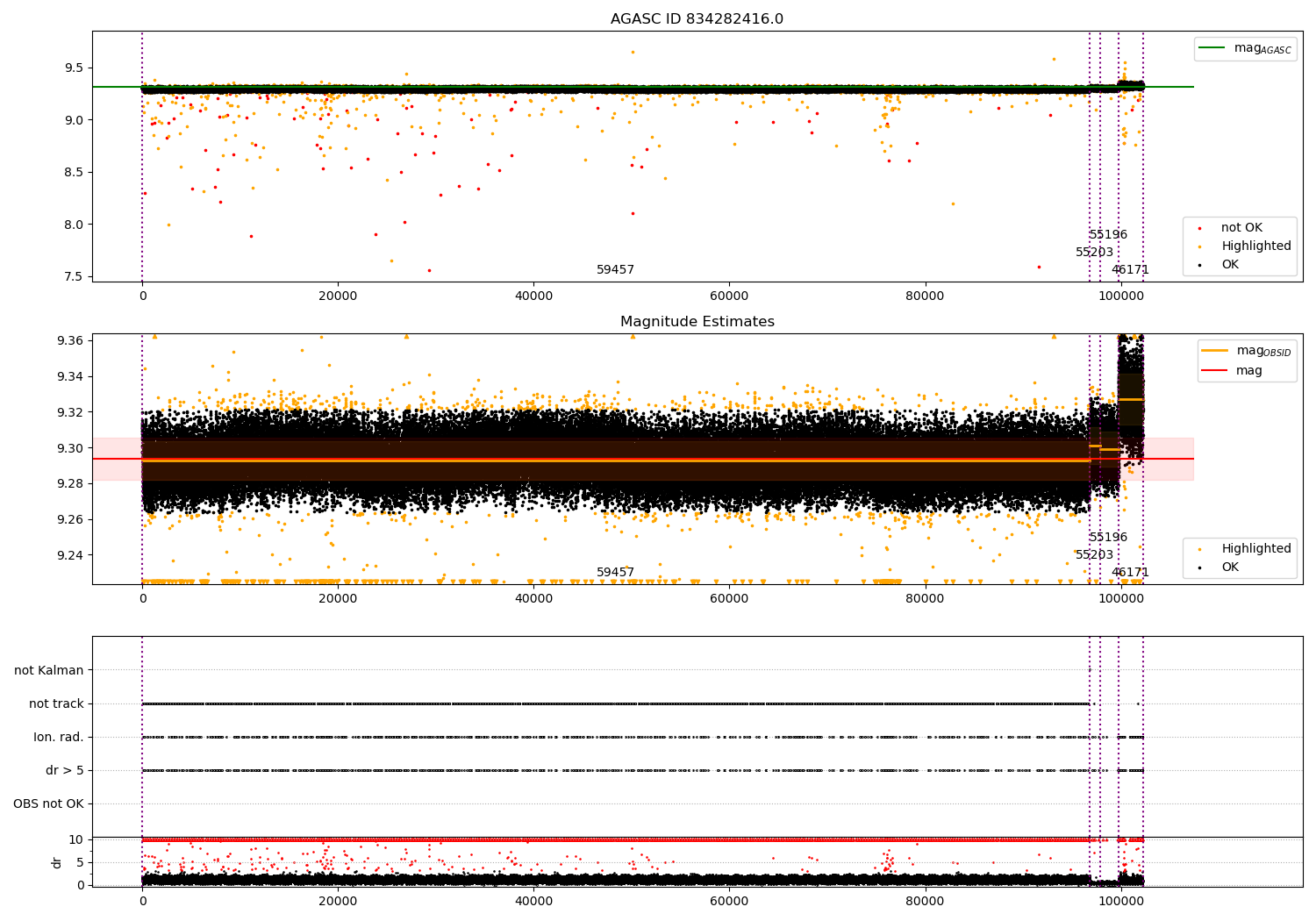This screenshot has height=921, width=1316.
Task: Click the '55203' annotation in the Magnitude Estimates plot
Action: tap(1094, 555)
